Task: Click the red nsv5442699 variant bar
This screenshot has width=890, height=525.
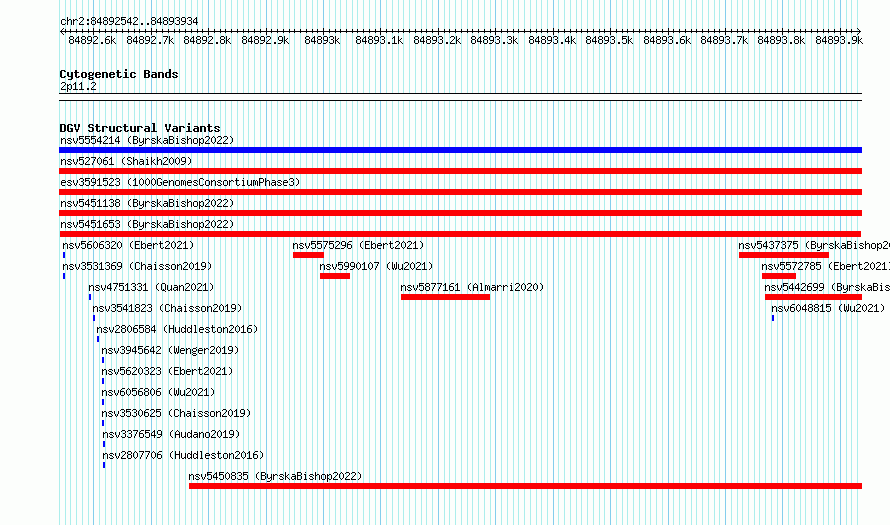Action: click(813, 297)
